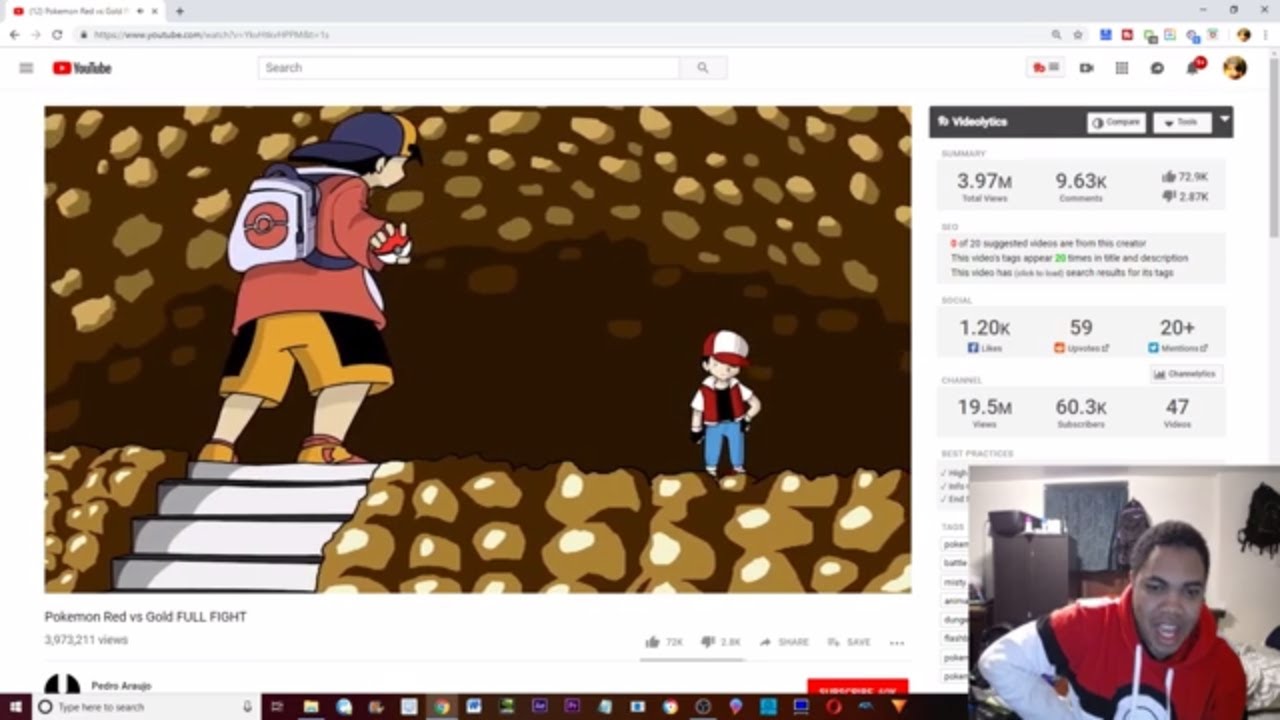Open the blue extension icon in toolbar
1280x720 pixels.
[1106, 34]
